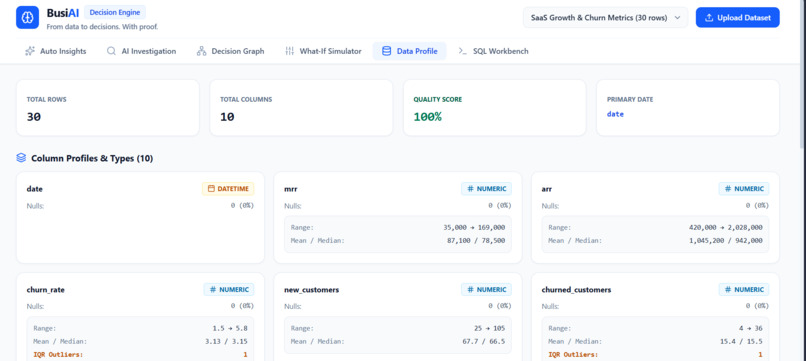Click the NUMERIC type badge on new_customers card

coord(486,290)
